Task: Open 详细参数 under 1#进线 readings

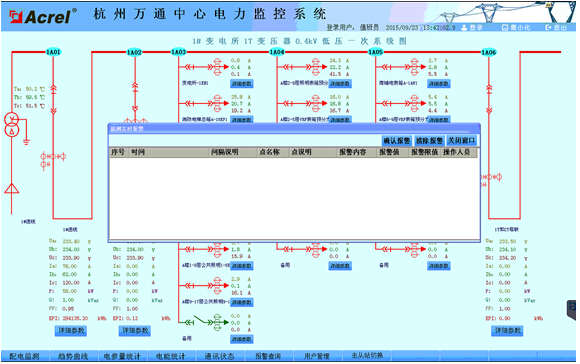Action: (71, 330)
